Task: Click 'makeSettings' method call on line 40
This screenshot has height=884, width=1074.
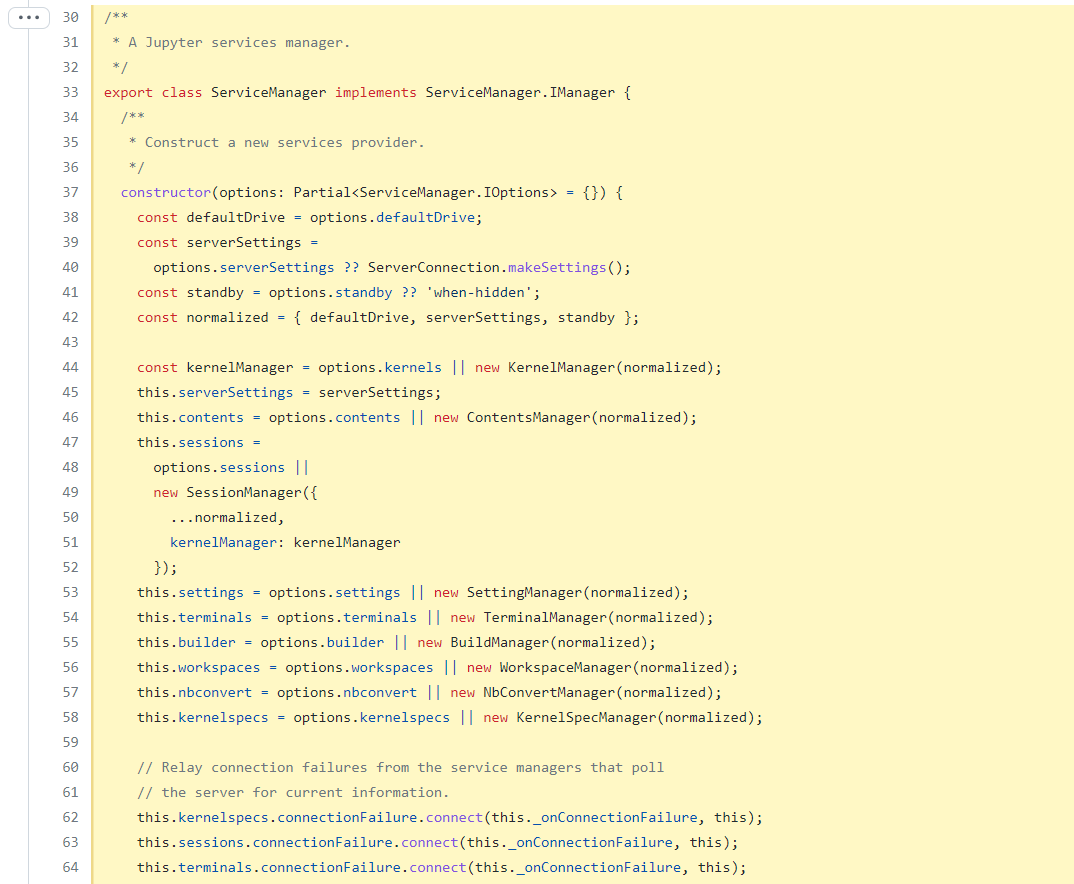Action: click(x=557, y=268)
